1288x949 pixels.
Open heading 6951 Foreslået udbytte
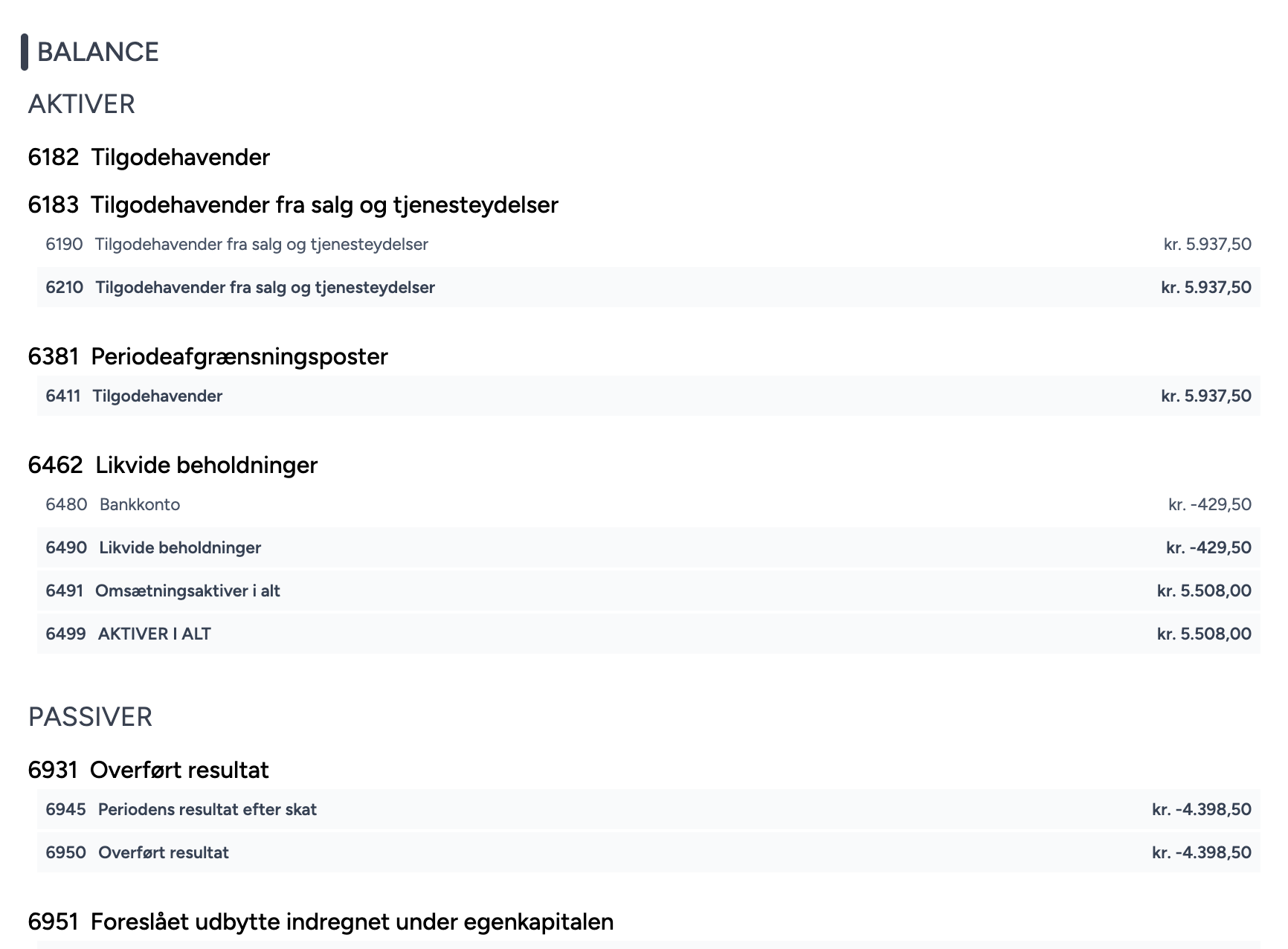[x=321, y=921]
